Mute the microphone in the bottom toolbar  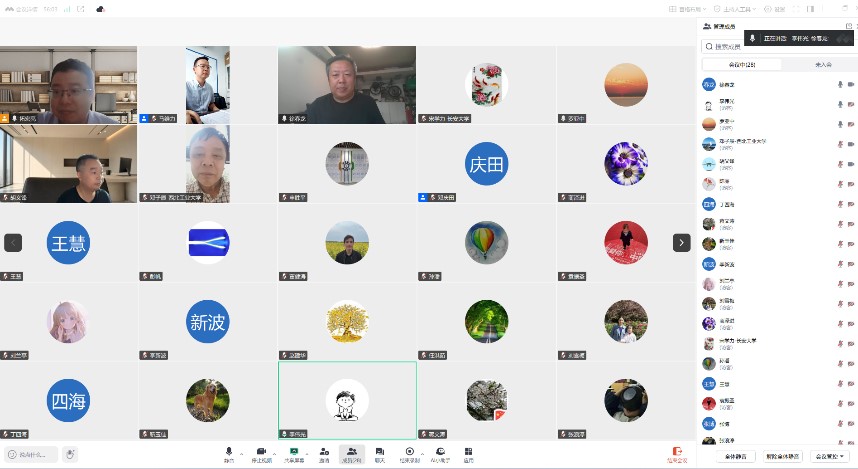pyautogui.click(x=229, y=451)
